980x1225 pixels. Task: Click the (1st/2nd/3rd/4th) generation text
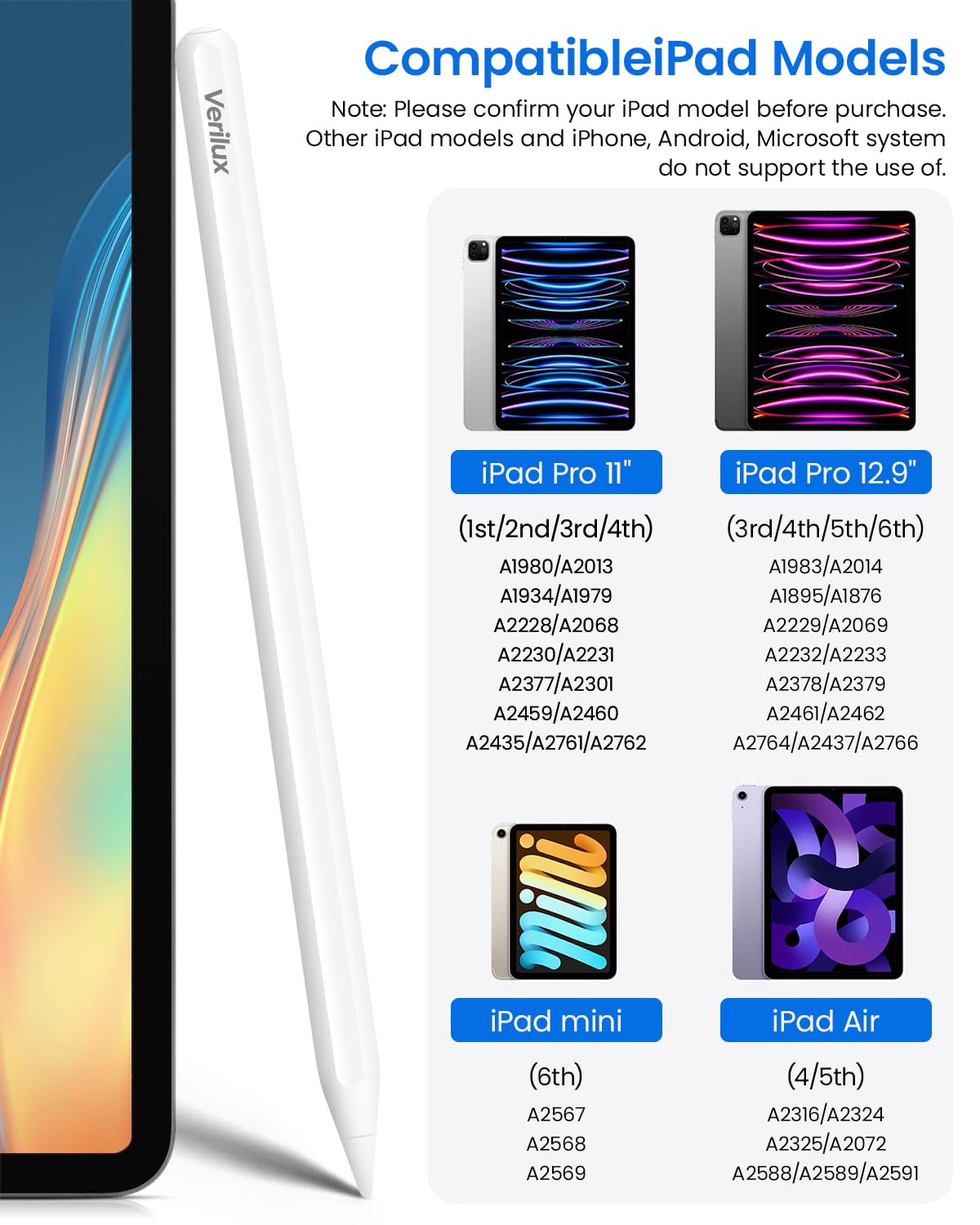click(x=556, y=528)
